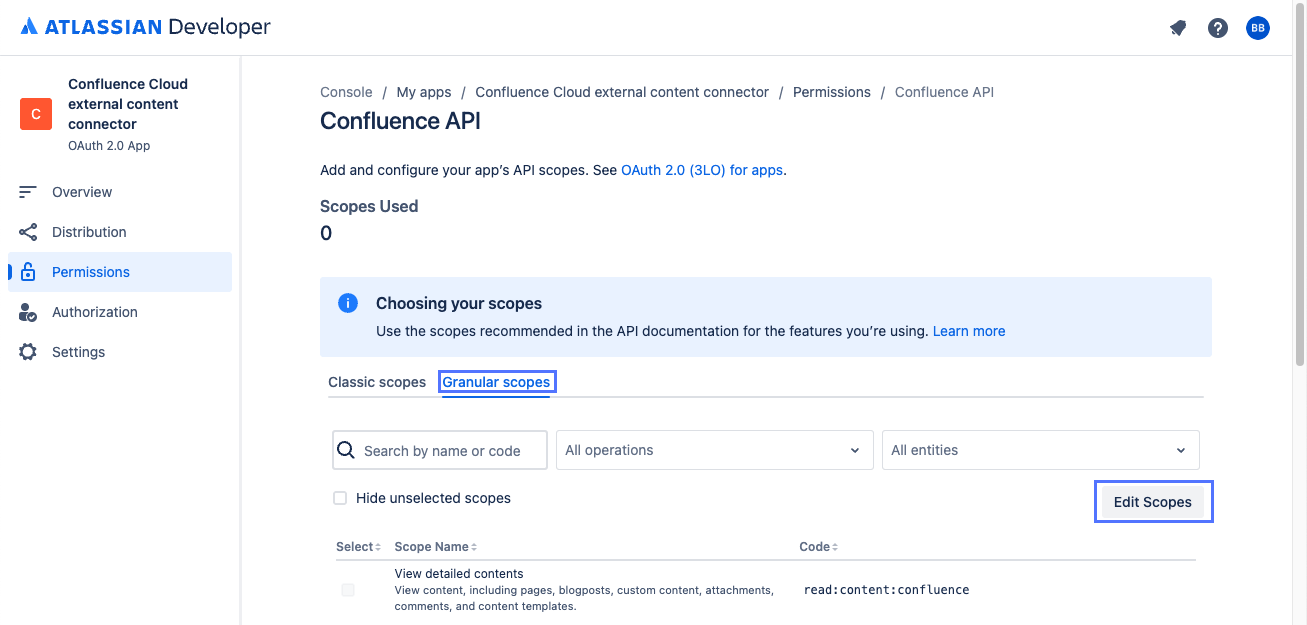Screen dimensions: 1307x625
Task: Go to Console breadcrumb
Action: click(346, 92)
